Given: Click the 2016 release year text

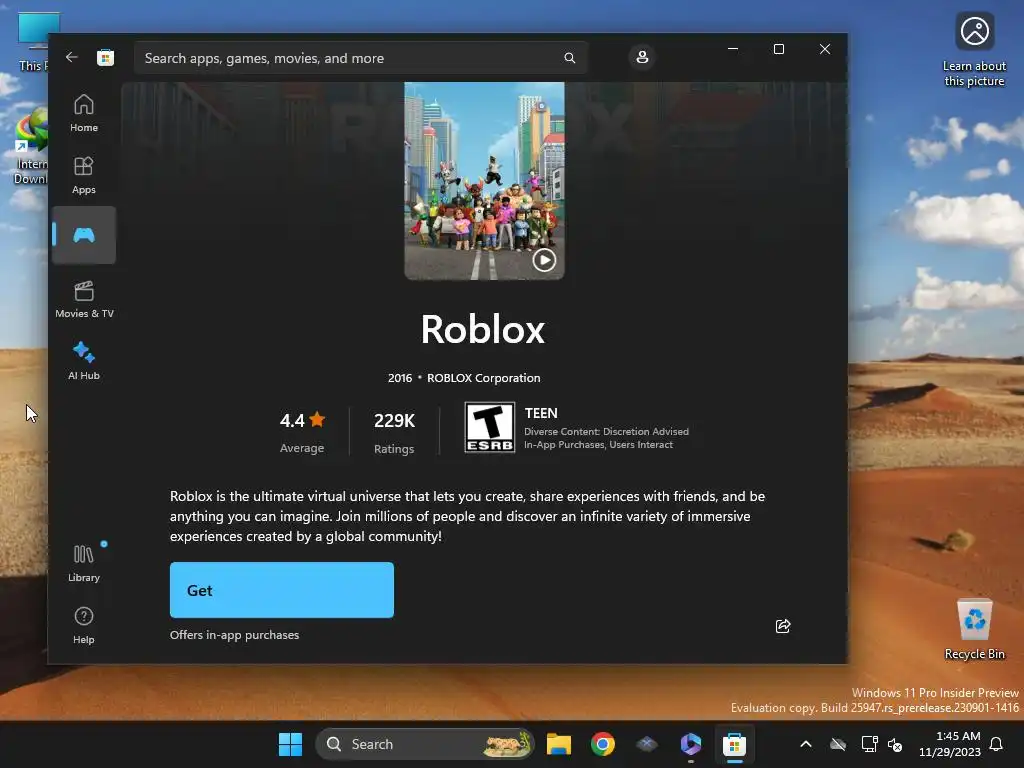Looking at the screenshot, I should 400,378.
